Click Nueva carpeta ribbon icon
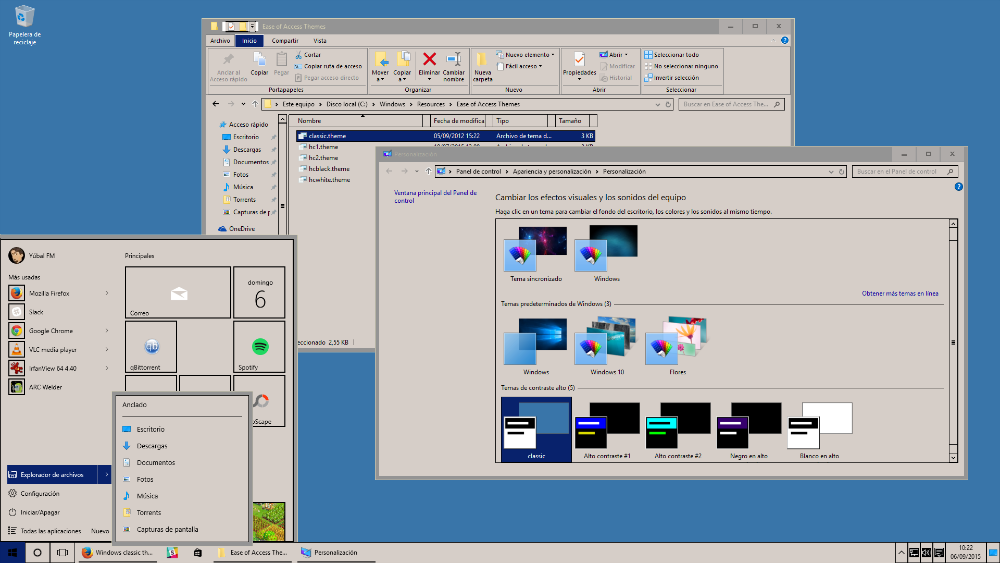This screenshot has height=563, width=1000. 483,67
